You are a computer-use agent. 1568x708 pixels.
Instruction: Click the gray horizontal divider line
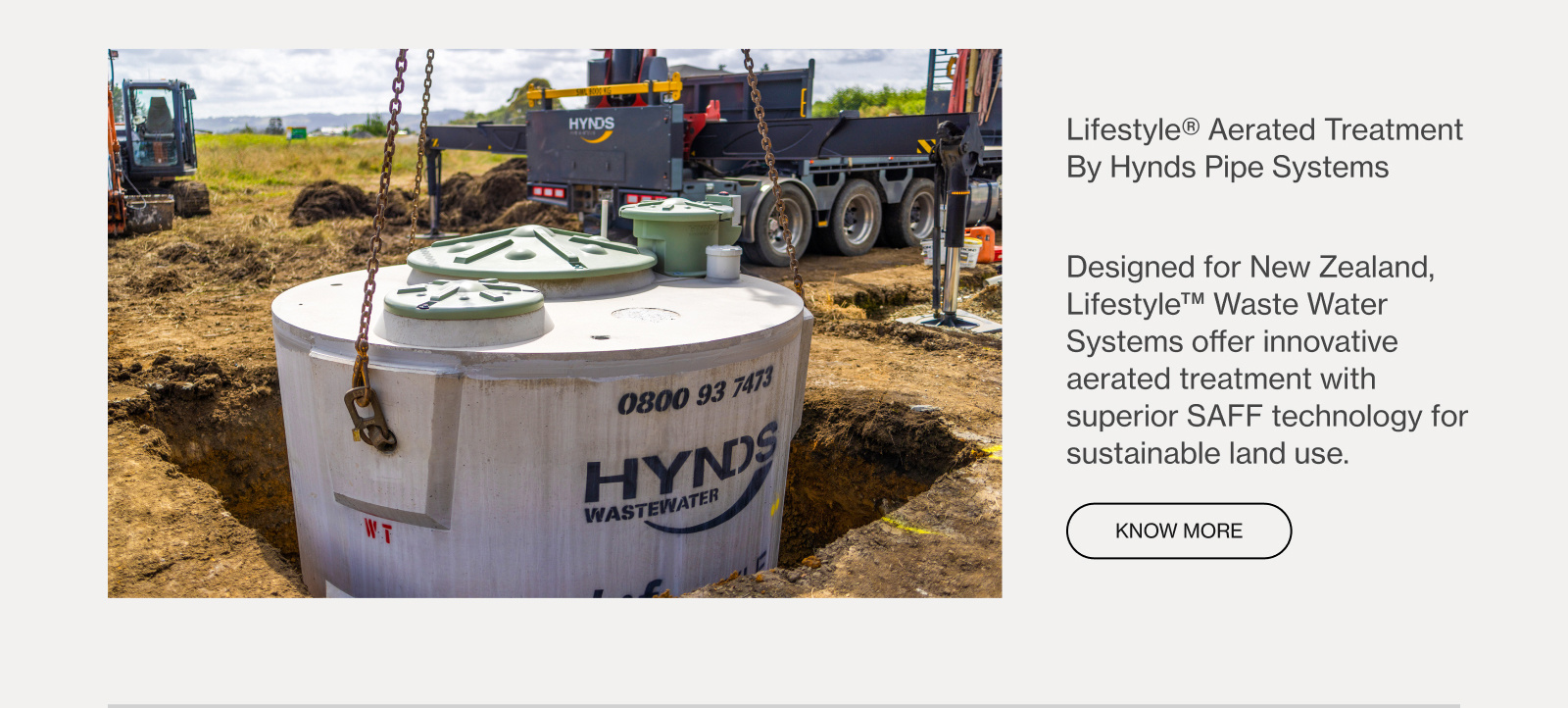[784, 705]
